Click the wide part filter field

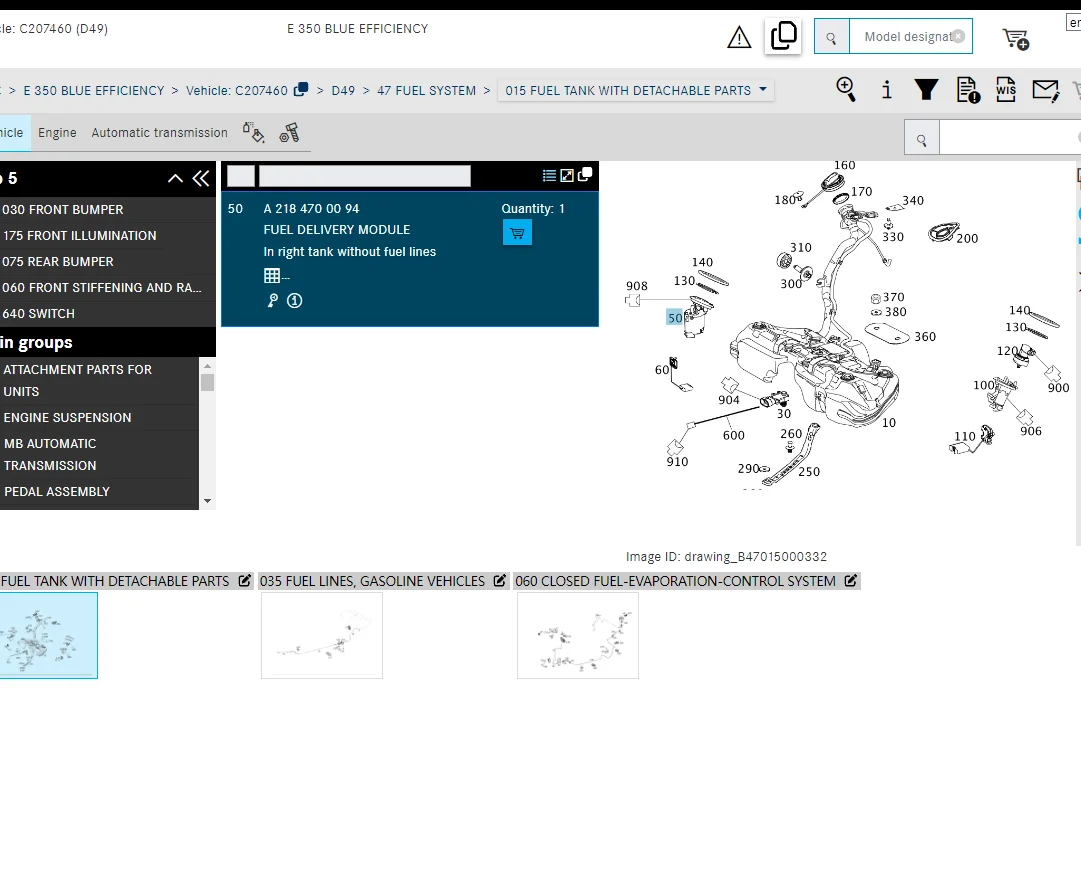click(365, 176)
